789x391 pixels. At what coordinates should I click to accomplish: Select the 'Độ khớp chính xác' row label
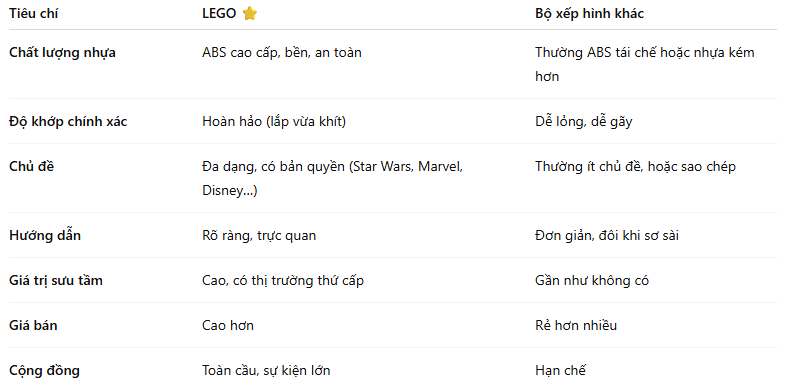coord(68,122)
